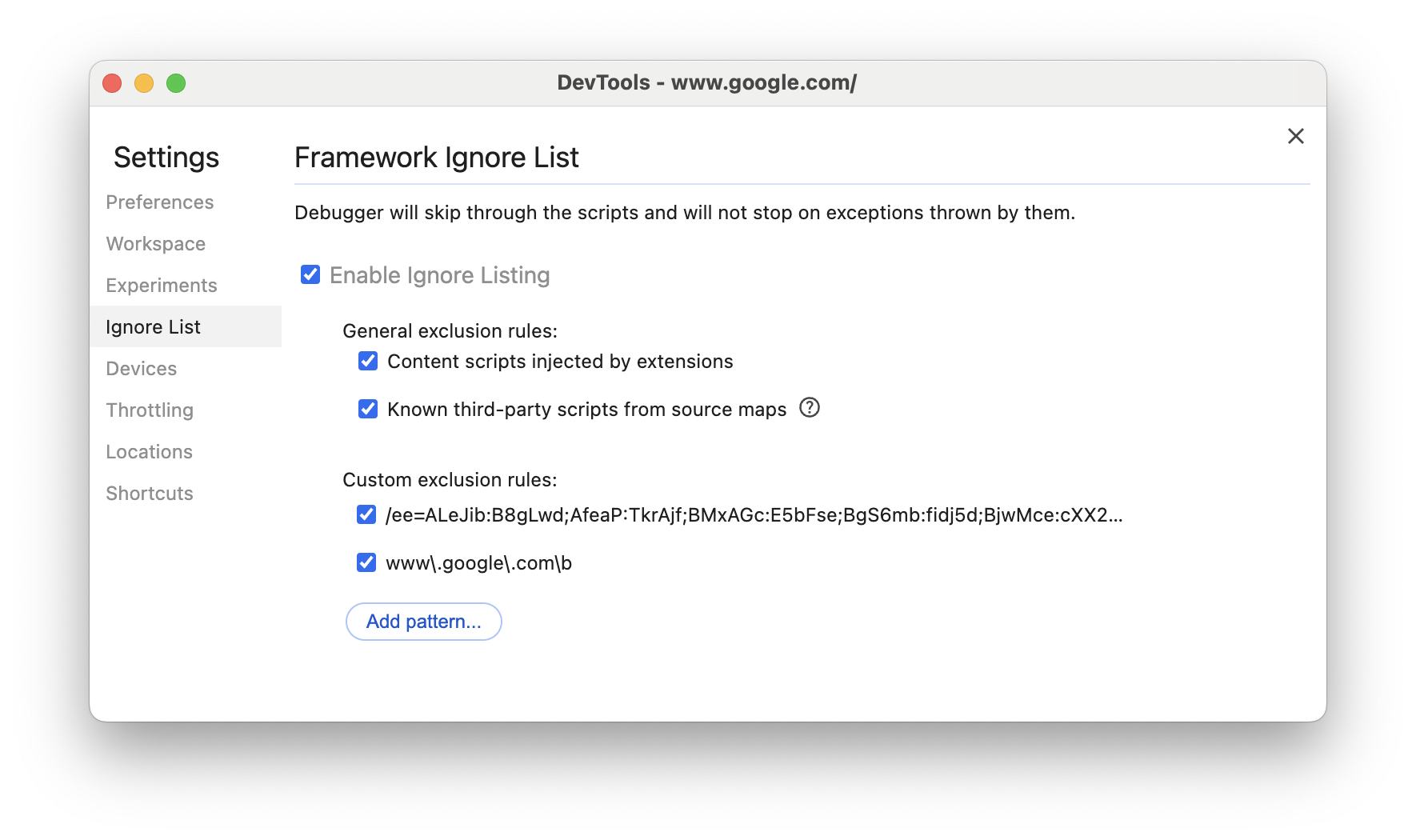Close the Settings panel with the X icon
The width and height of the screenshot is (1416, 840).
point(1295,136)
